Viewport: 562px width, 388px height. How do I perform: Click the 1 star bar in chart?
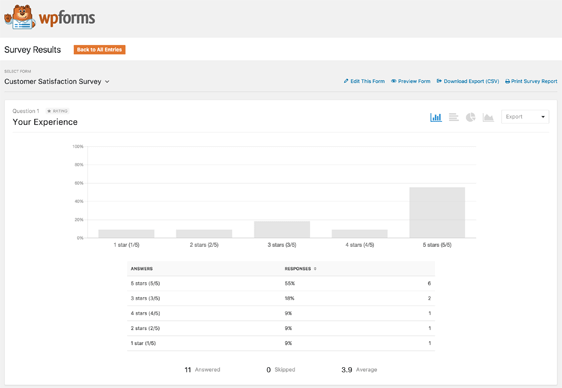click(x=127, y=234)
